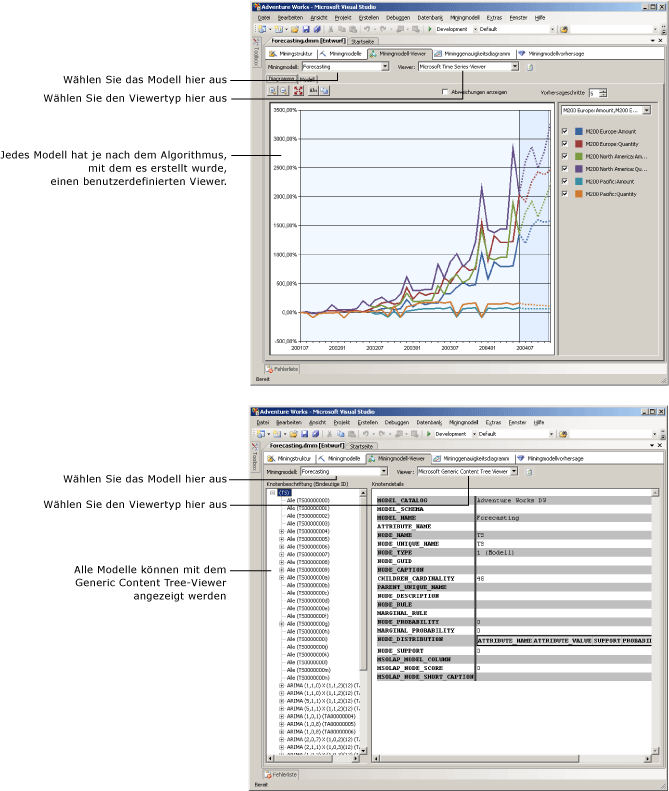Increase the Vorhersageschritte stepper value

tap(604, 89)
